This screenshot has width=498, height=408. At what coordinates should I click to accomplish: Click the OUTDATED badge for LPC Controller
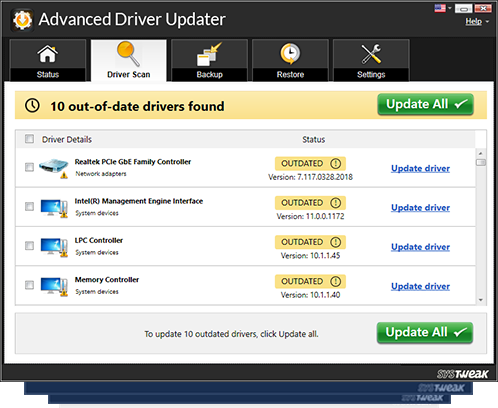310,242
